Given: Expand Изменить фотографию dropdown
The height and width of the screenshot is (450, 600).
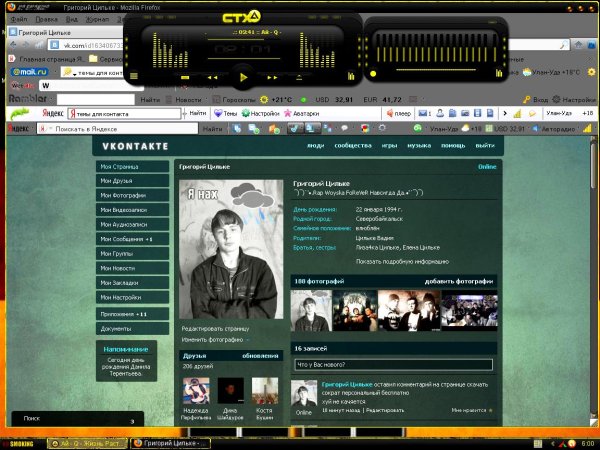Looking at the screenshot, I should (215, 340).
